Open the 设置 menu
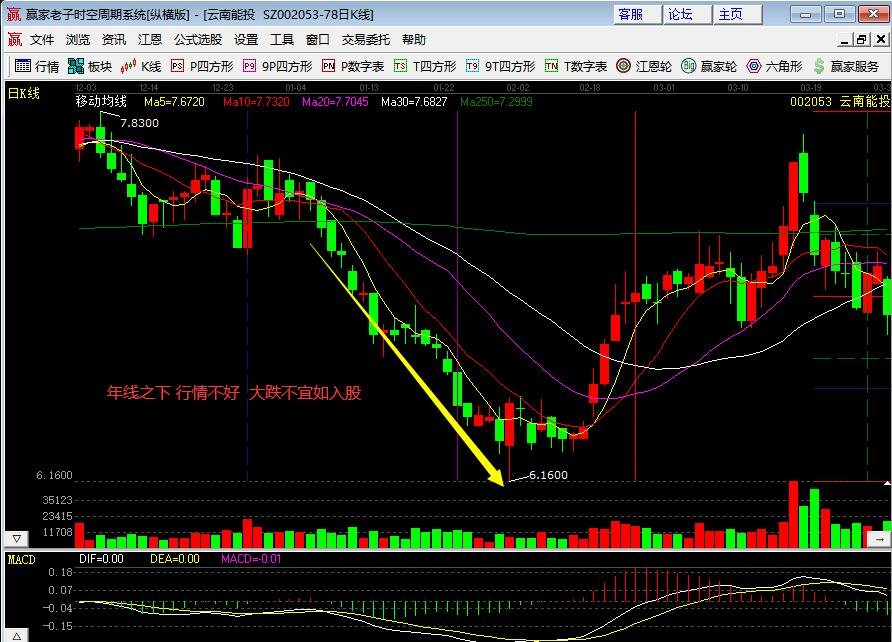This screenshot has width=892, height=642. coord(246,40)
